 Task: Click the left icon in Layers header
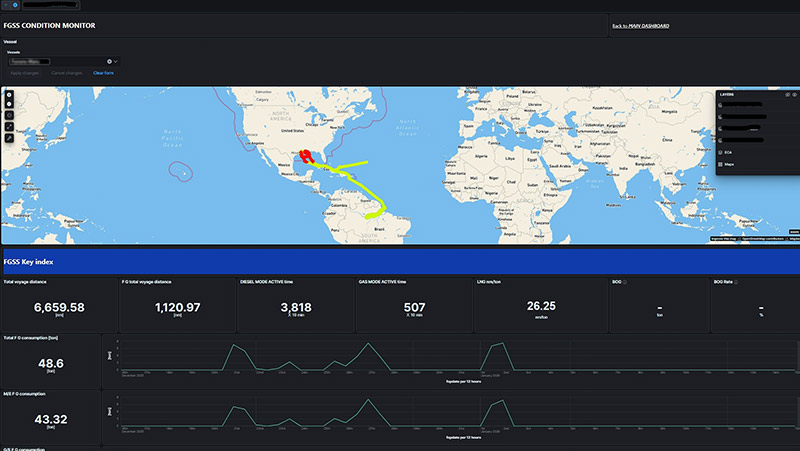787,94
